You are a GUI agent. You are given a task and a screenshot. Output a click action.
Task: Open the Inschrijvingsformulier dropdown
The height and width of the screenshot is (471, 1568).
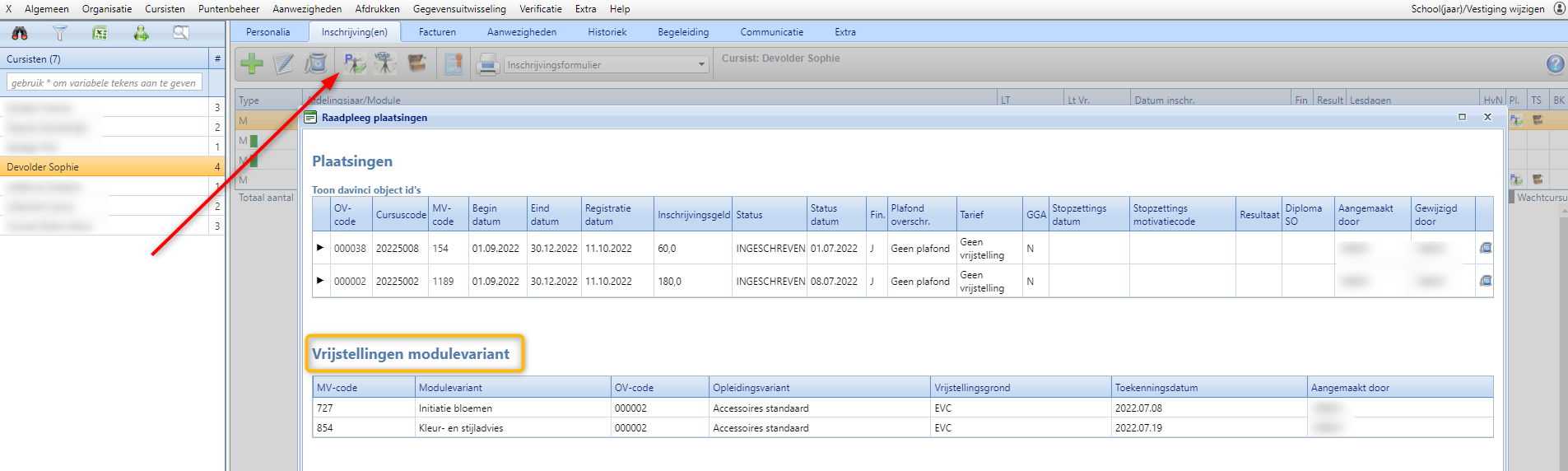point(701,64)
